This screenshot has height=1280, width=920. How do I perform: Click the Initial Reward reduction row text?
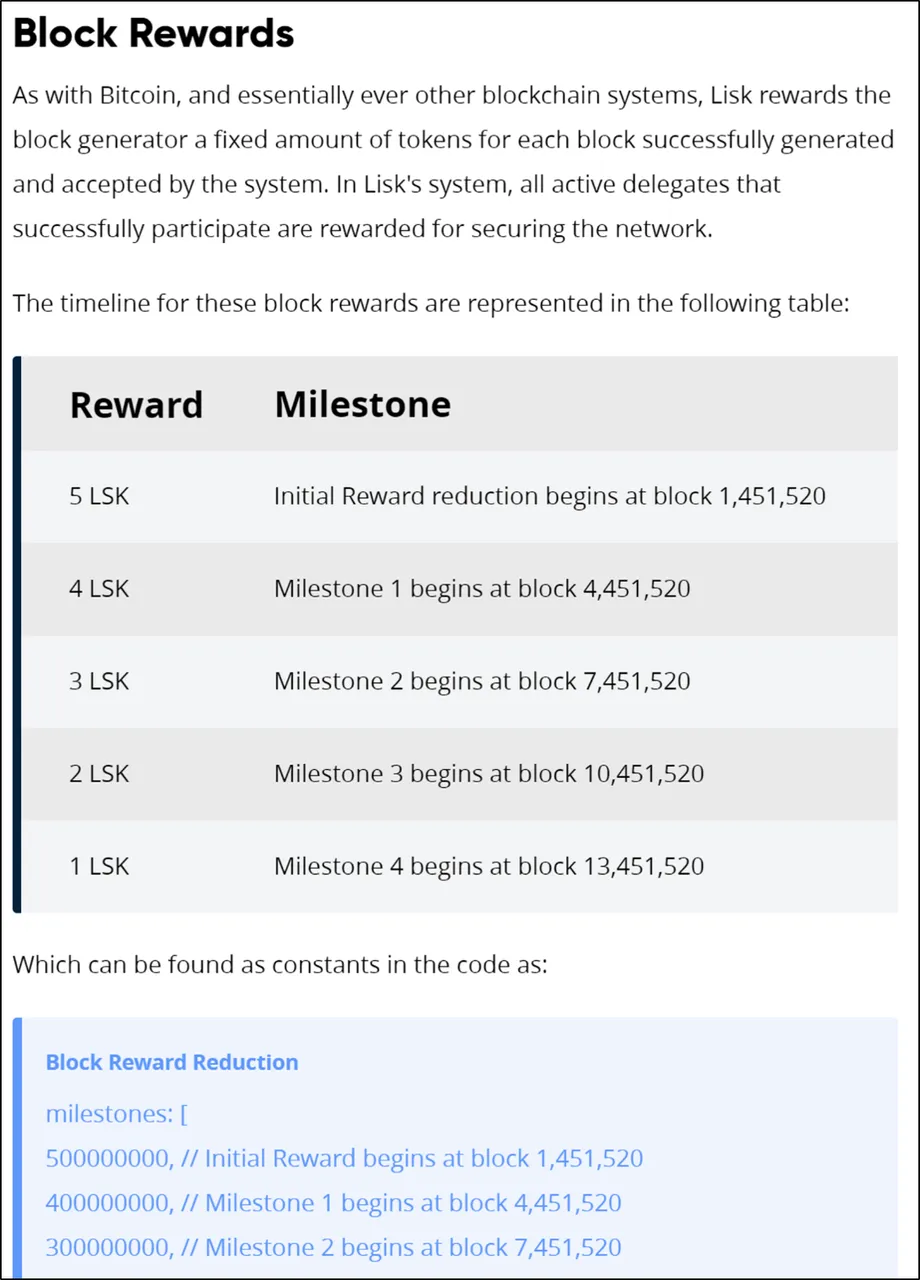tap(550, 496)
